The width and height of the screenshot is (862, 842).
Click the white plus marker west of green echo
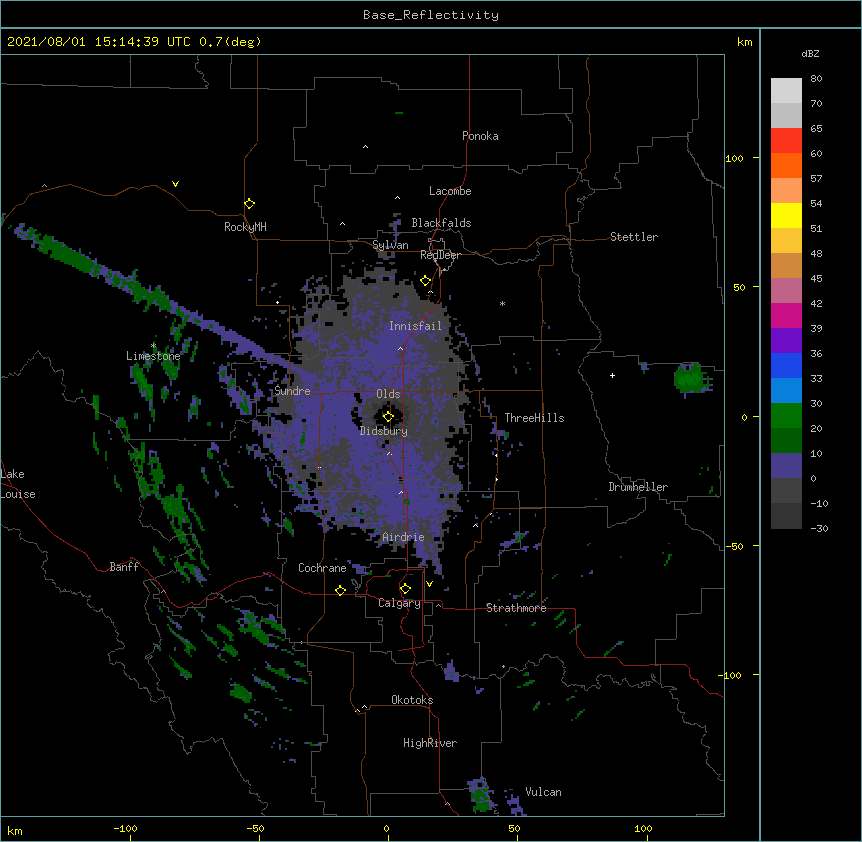(612, 375)
